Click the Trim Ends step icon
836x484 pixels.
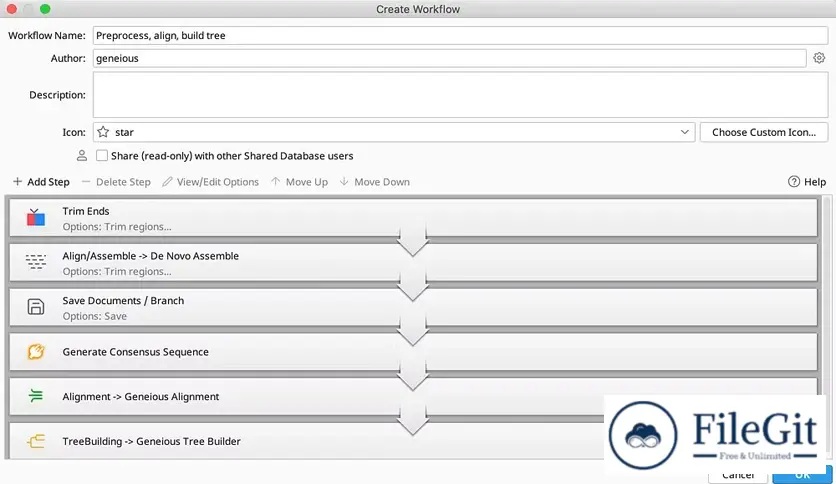[36, 217]
